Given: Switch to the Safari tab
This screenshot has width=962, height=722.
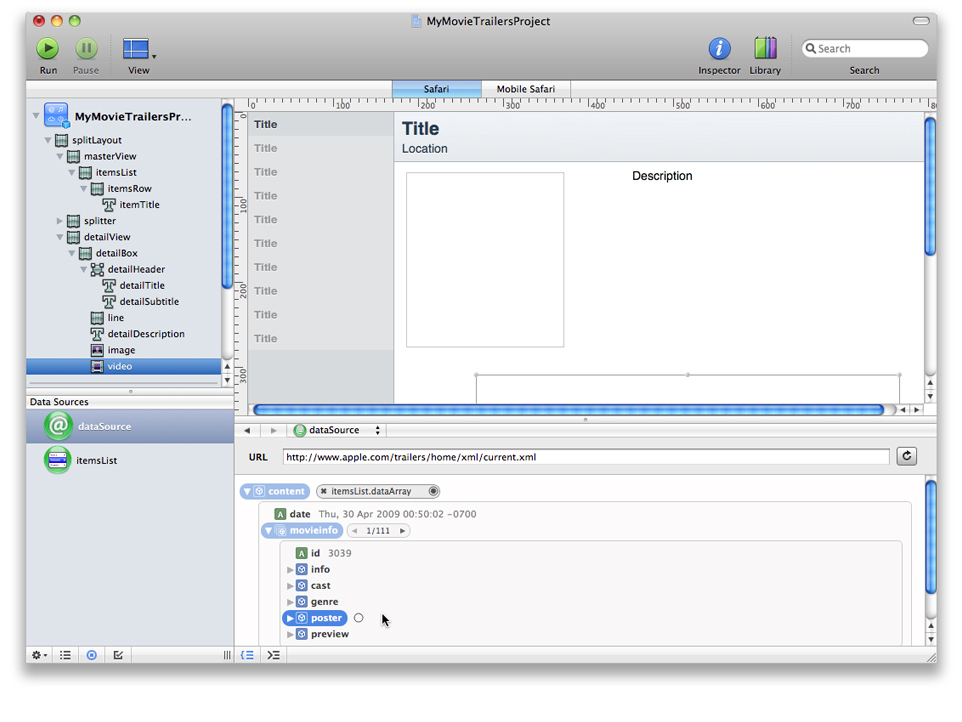Looking at the screenshot, I should [x=436, y=89].
